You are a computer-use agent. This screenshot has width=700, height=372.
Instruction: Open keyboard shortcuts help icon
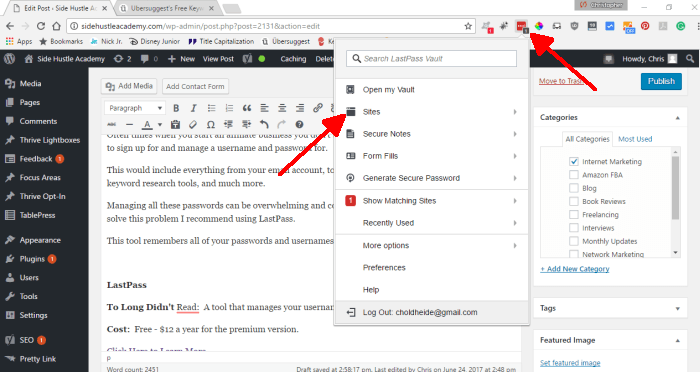pyautogui.click(x=300, y=125)
